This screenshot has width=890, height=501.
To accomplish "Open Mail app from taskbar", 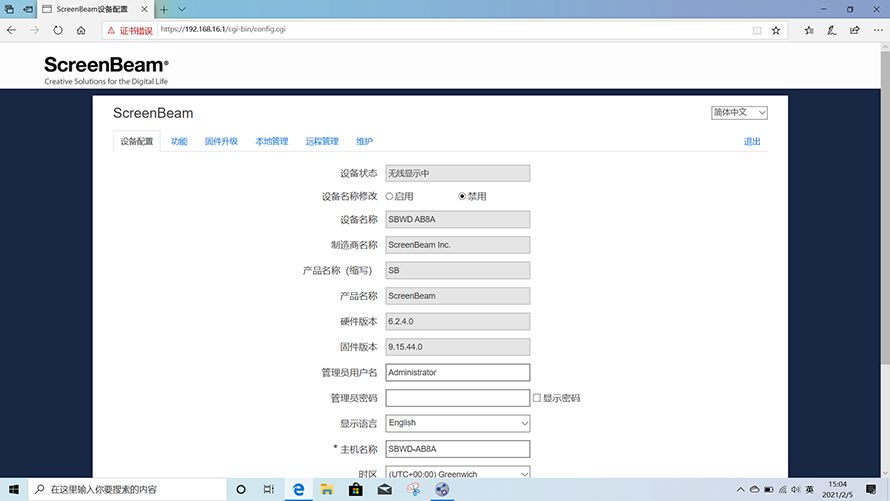I will 385,489.
